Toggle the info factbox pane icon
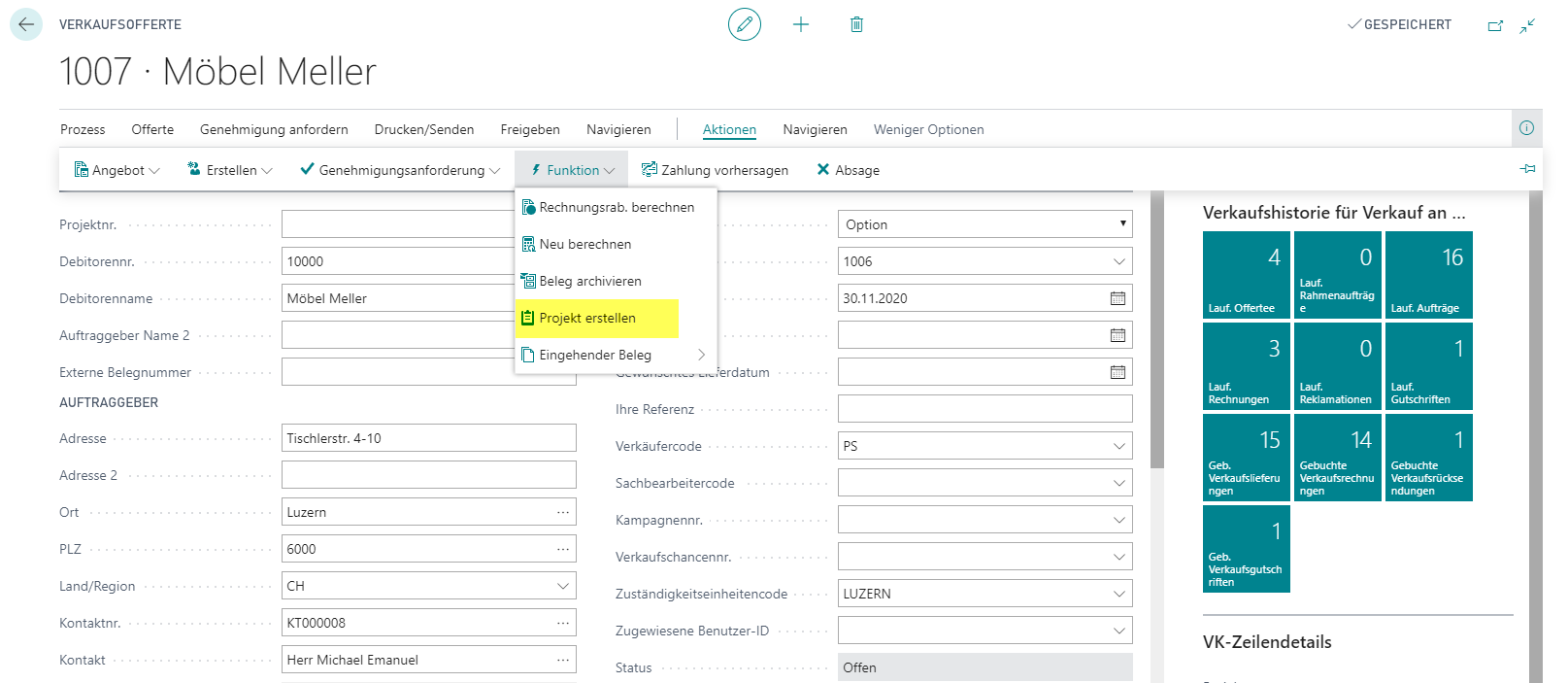 click(x=1526, y=128)
